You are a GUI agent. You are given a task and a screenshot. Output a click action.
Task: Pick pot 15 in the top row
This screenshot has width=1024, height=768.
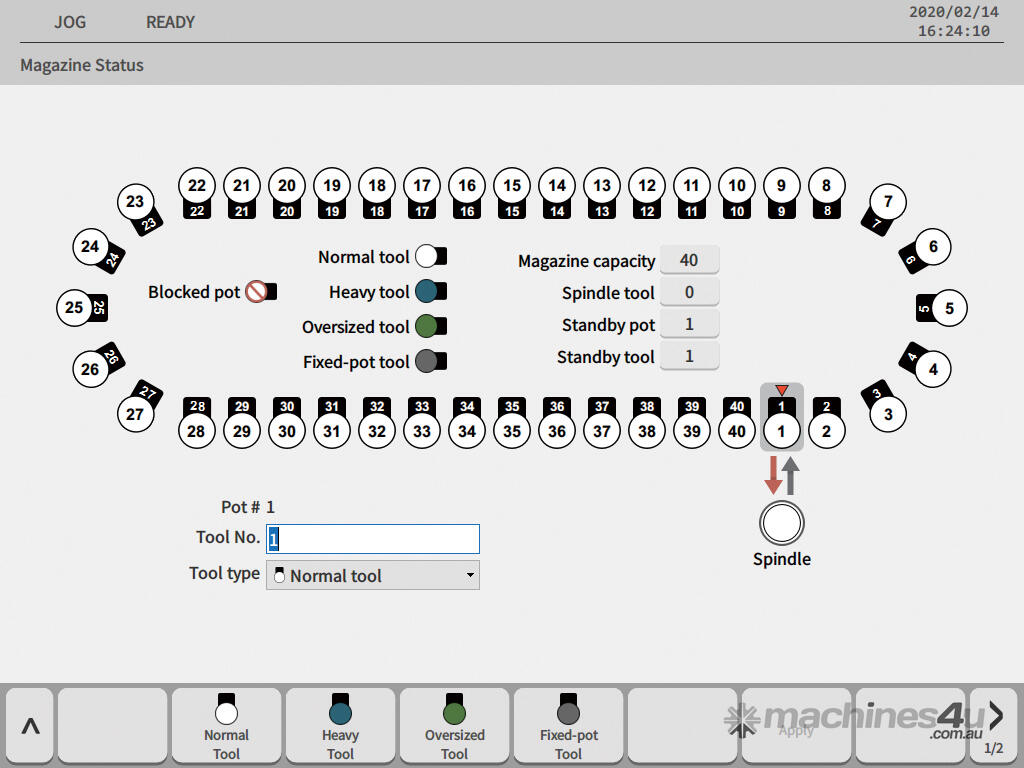[512, 186]
